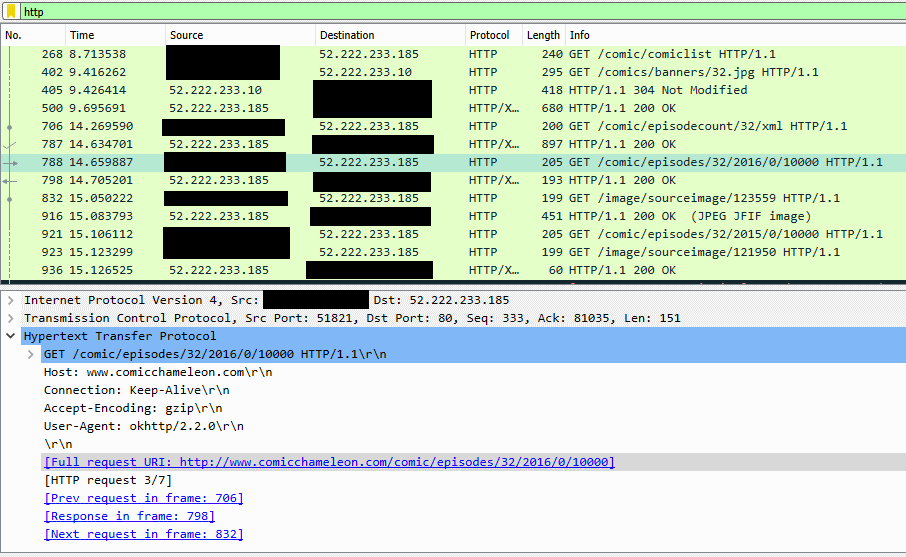Jump to Response in frame 798
Viewport: 906px width, 557px height.
tap(129, 516)
